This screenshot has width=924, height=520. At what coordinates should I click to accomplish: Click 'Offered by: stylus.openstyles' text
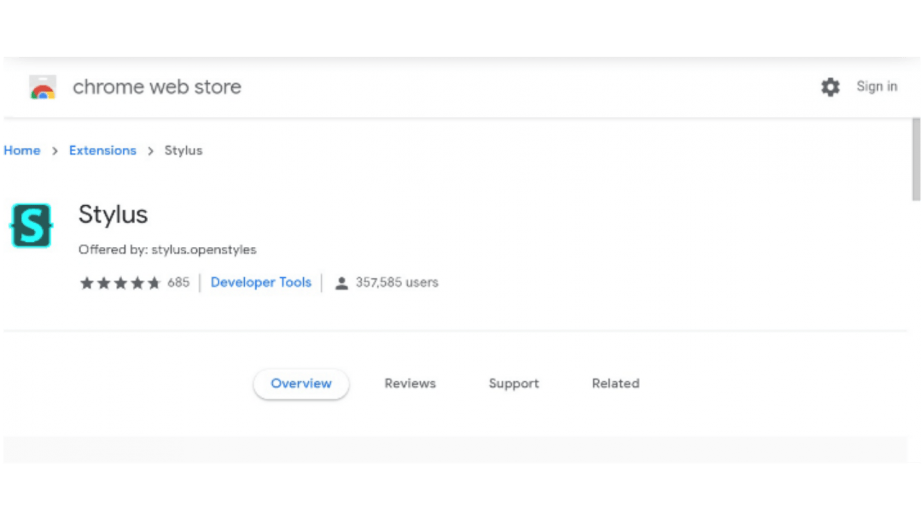(x=167, y=249)
